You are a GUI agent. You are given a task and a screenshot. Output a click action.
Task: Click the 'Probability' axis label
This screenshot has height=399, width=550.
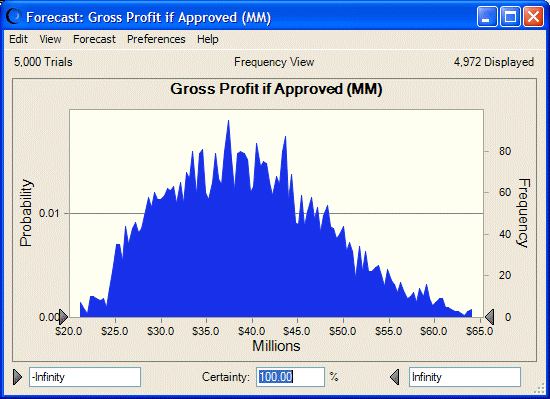coord(26,213)
